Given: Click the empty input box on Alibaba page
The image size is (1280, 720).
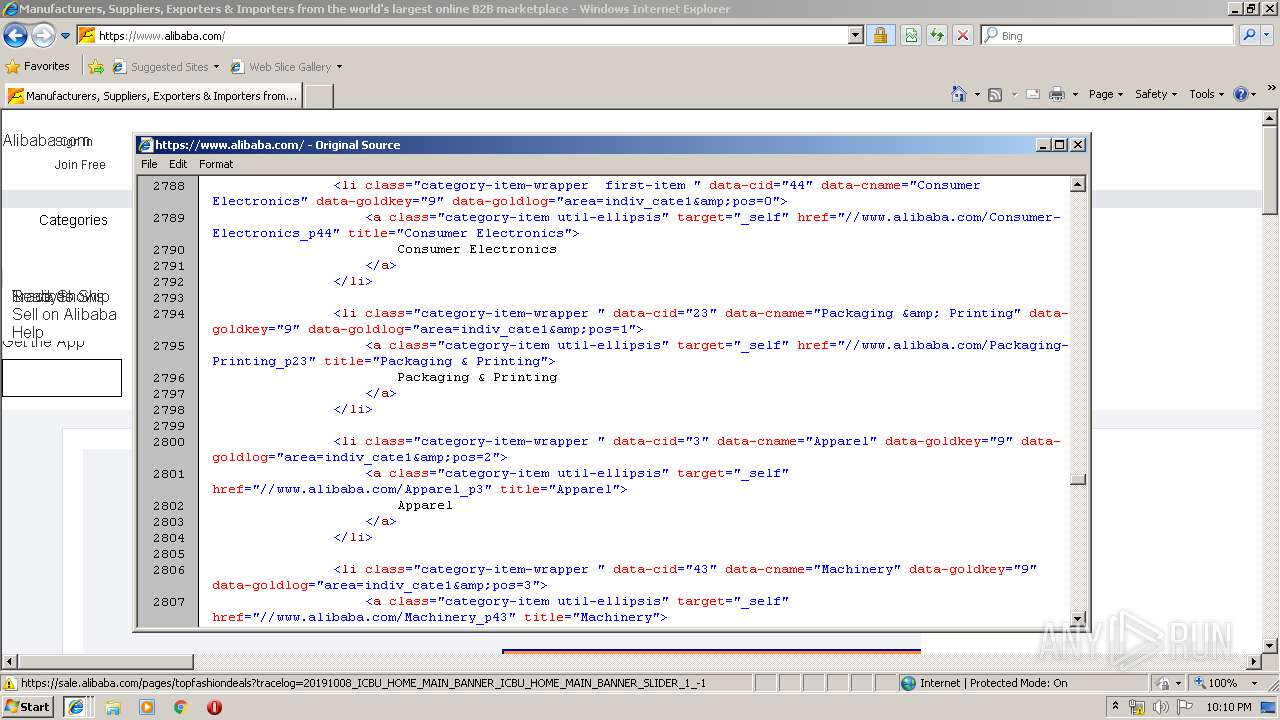Looking at the screenshot, I should pos(62,378).
